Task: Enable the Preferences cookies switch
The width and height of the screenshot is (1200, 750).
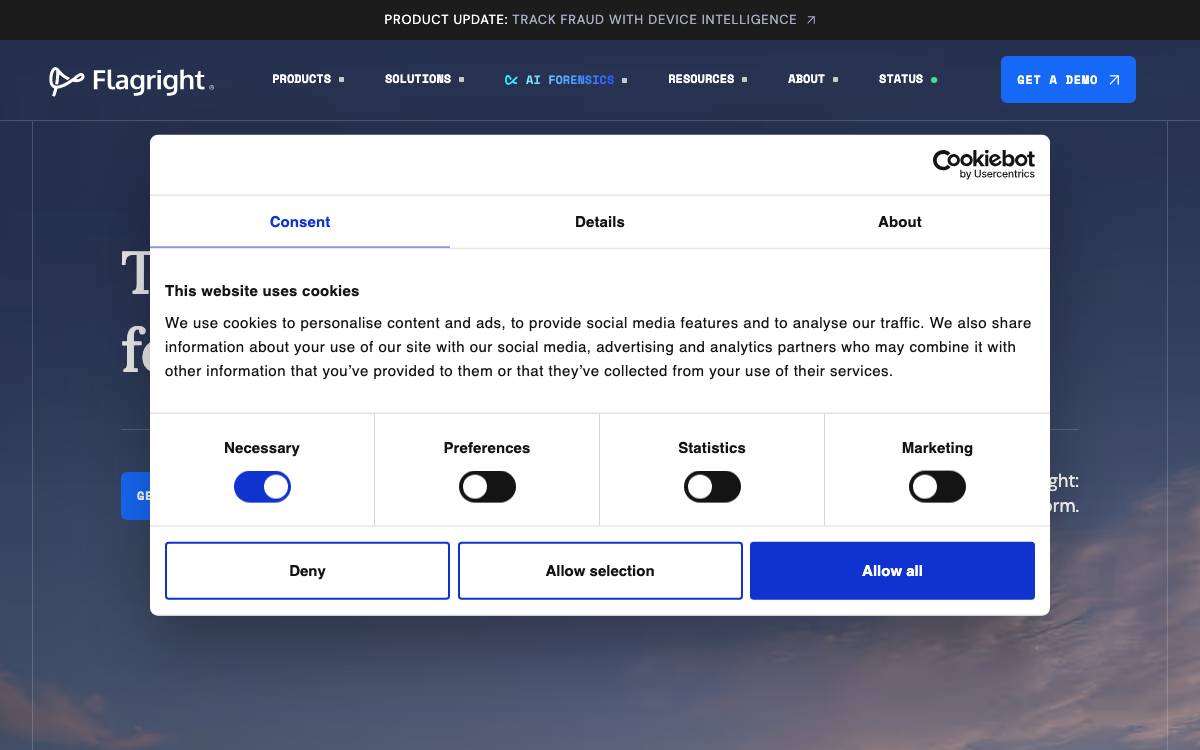Action: tap(487, 487)
